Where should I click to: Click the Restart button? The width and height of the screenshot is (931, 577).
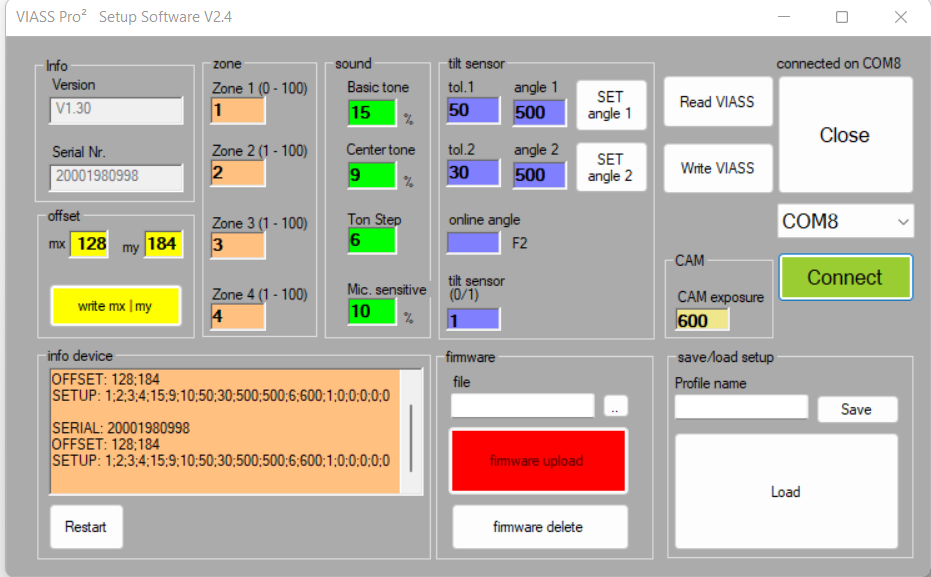[x=86, y=527]
